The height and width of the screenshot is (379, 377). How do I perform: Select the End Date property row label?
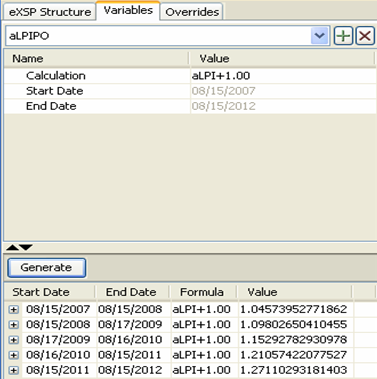coord(51,106)
